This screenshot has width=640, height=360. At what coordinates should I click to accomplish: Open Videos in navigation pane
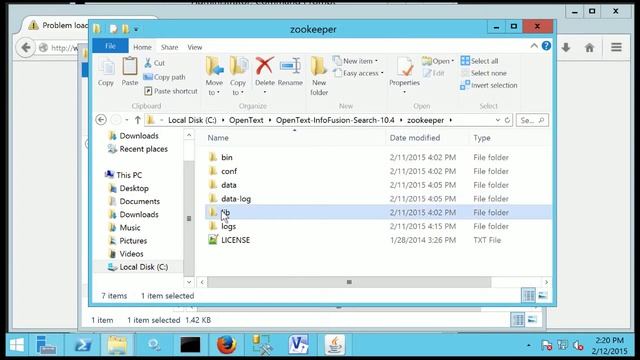click(x=127, y=253)
